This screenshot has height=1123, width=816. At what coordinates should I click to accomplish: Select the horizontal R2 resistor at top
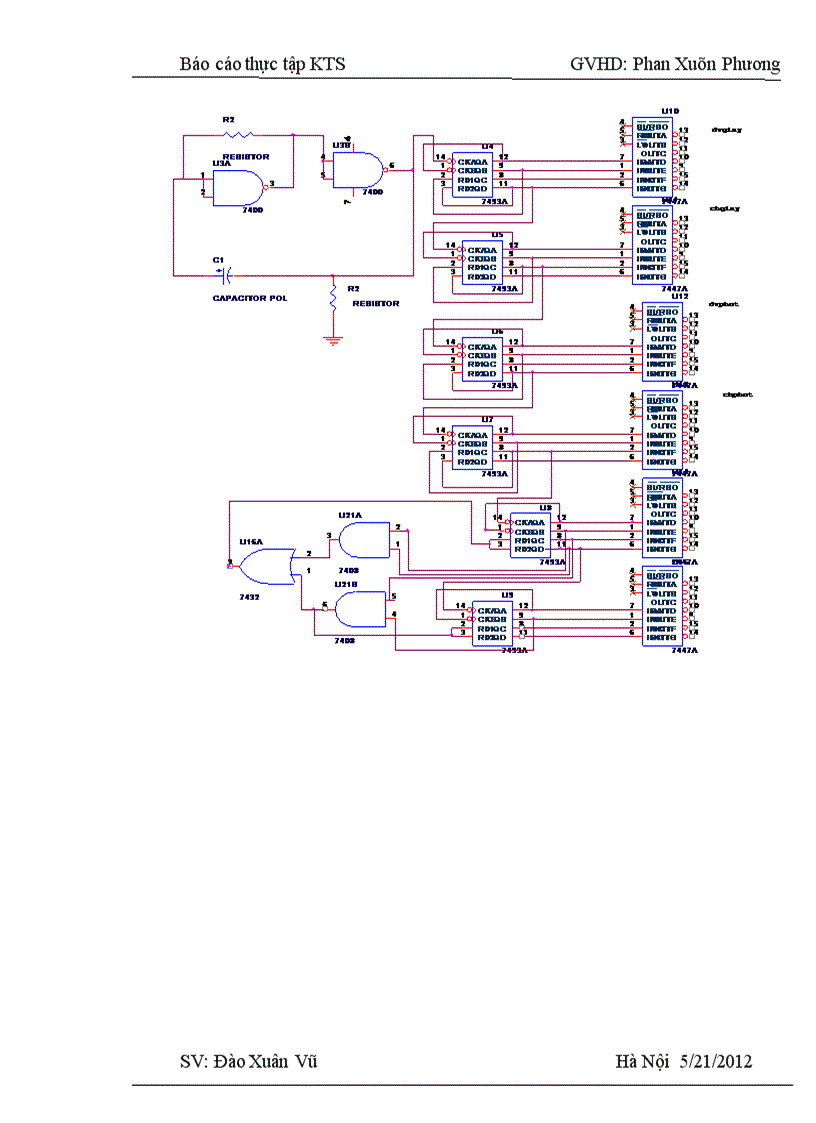(238, 134)
